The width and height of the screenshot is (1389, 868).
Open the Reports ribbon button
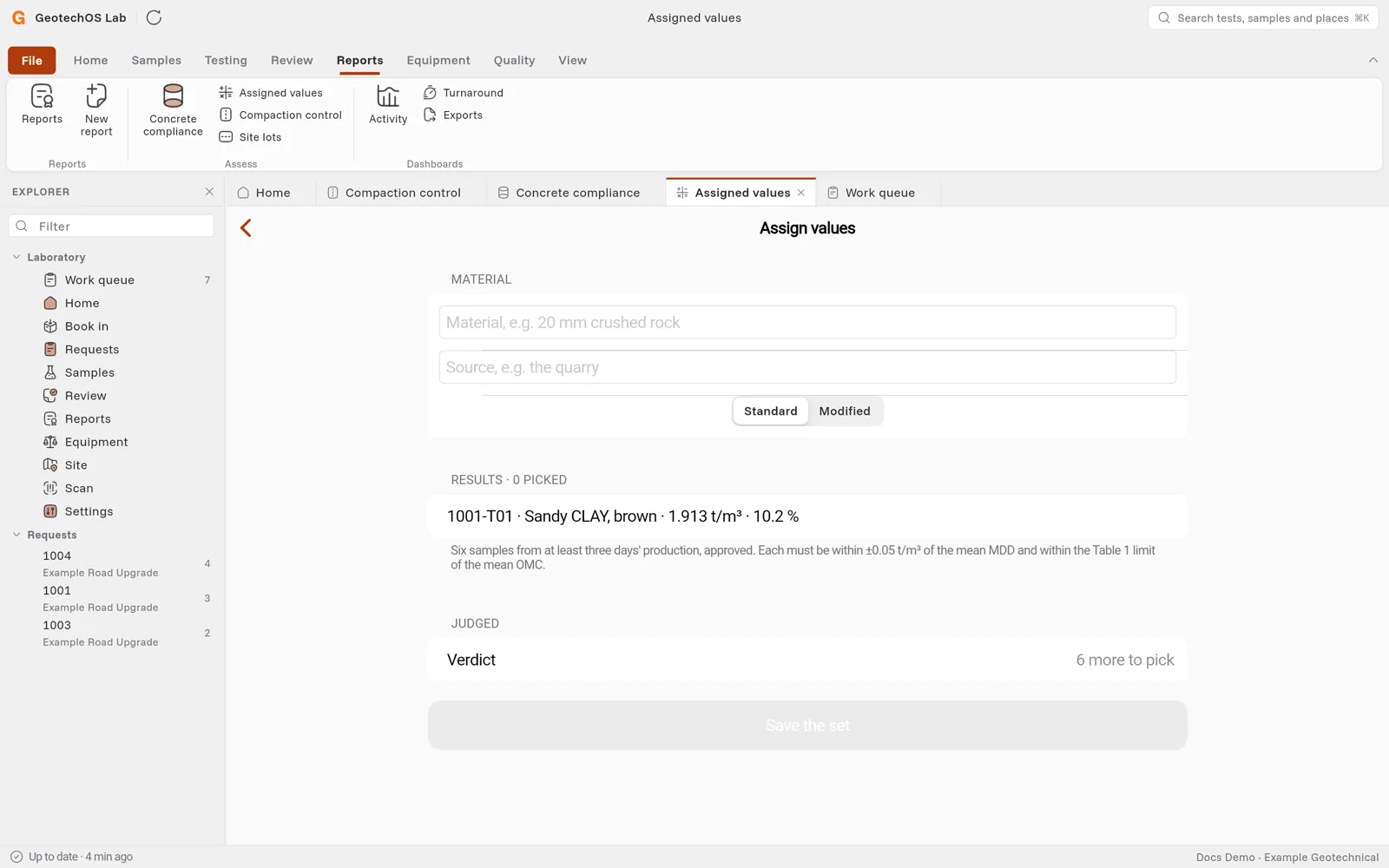[42, 105]
